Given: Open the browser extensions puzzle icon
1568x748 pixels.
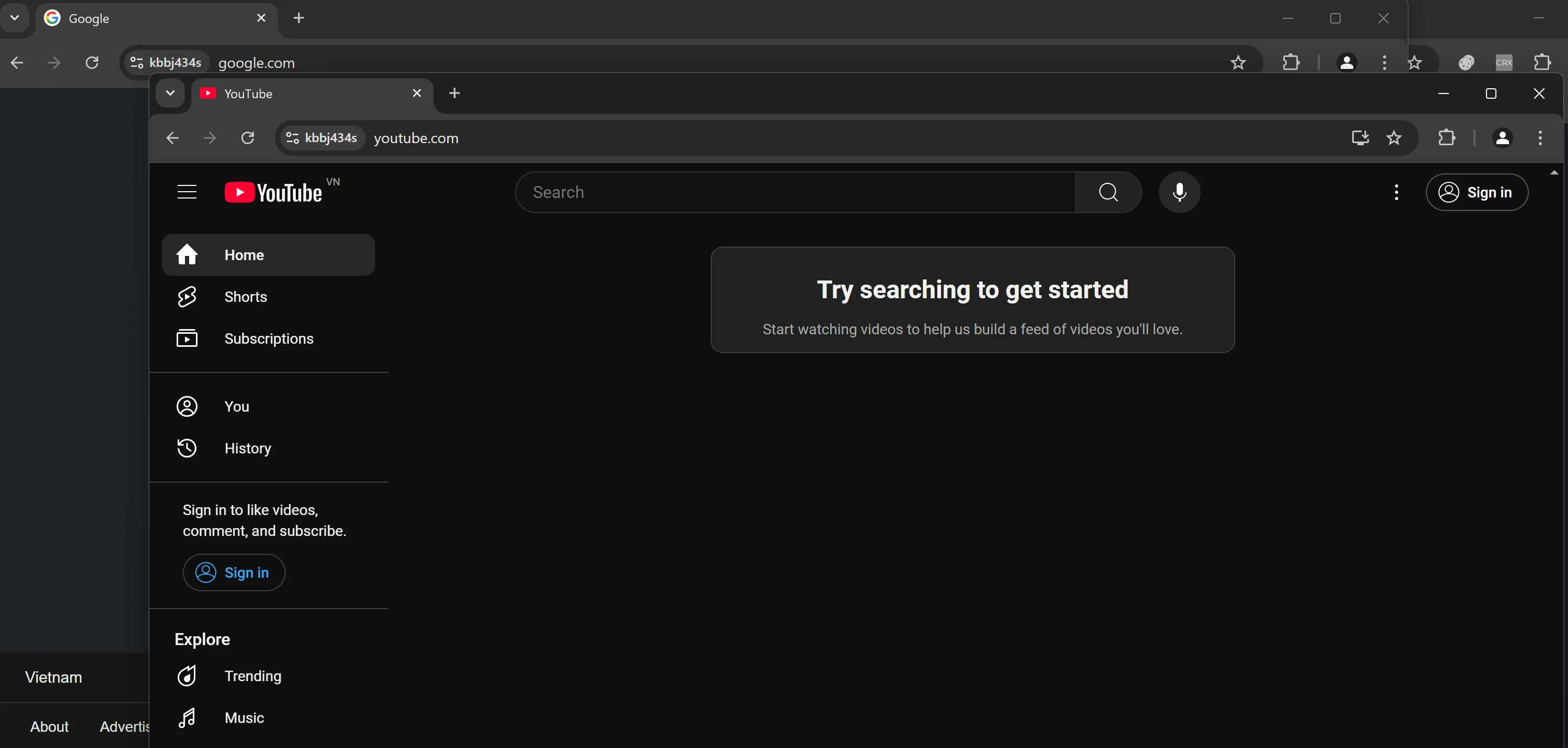Looking at the screenshot, I should pos(1447,137).
